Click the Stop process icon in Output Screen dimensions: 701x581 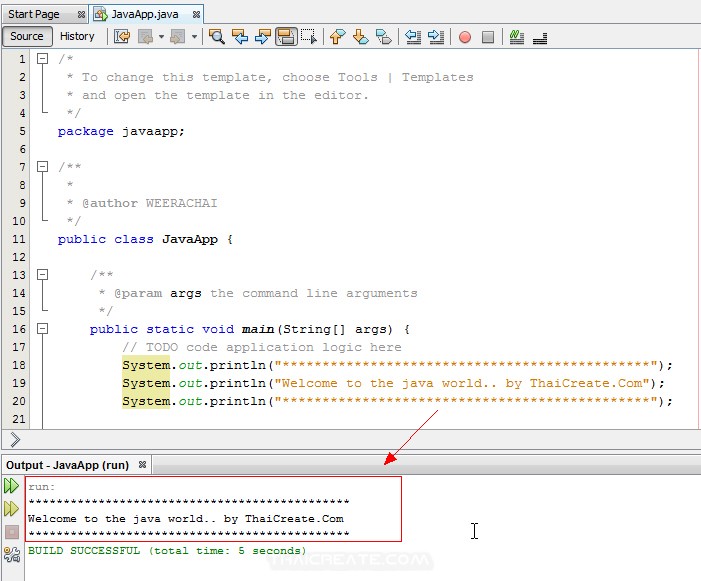[12, 532]
